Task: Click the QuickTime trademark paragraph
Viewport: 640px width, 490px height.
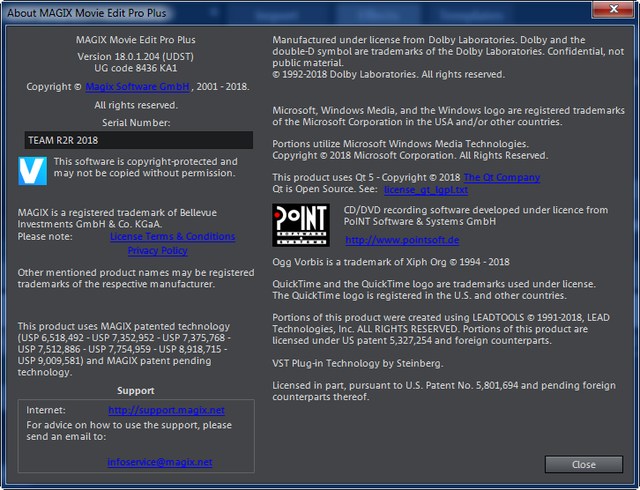Action: point(434,290)
